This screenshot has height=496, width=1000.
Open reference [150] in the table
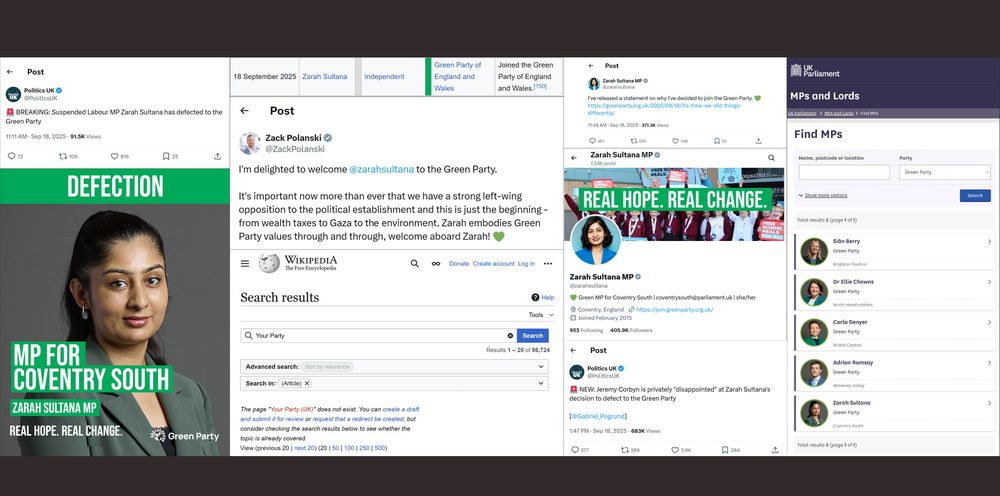point(540,85)
